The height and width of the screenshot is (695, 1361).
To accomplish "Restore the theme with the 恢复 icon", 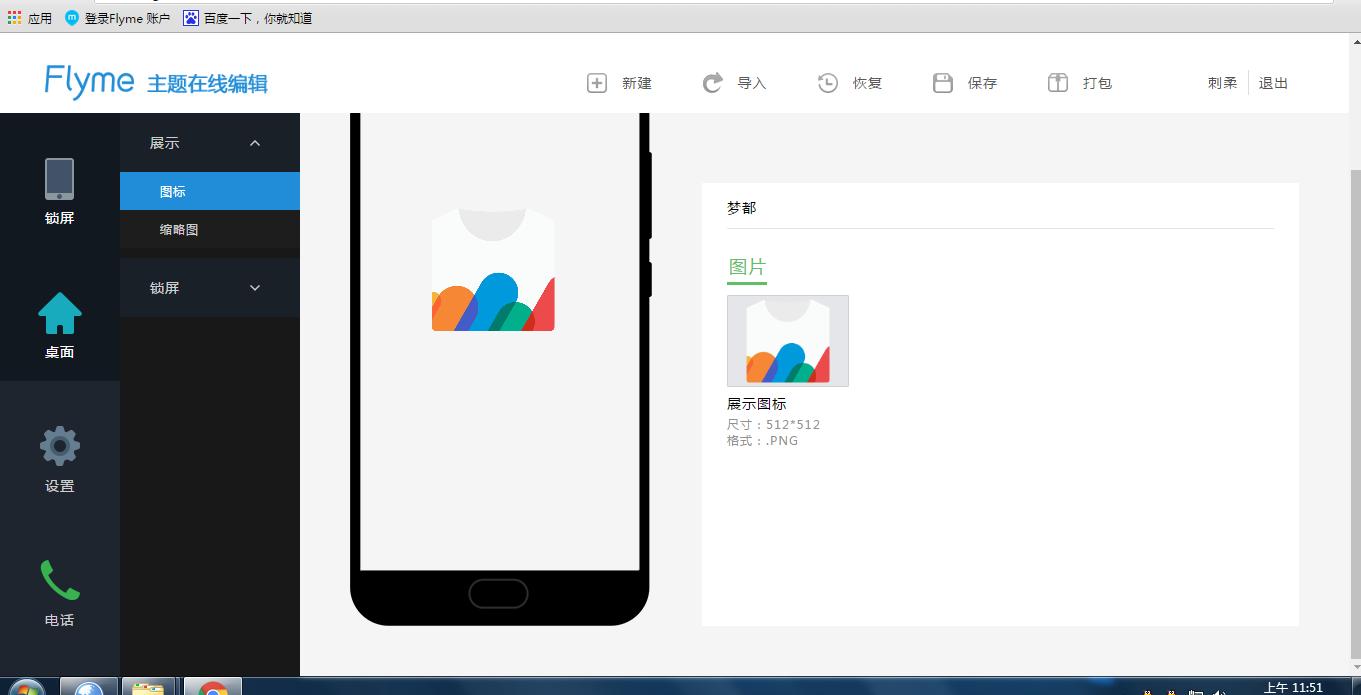I will 848,83.
